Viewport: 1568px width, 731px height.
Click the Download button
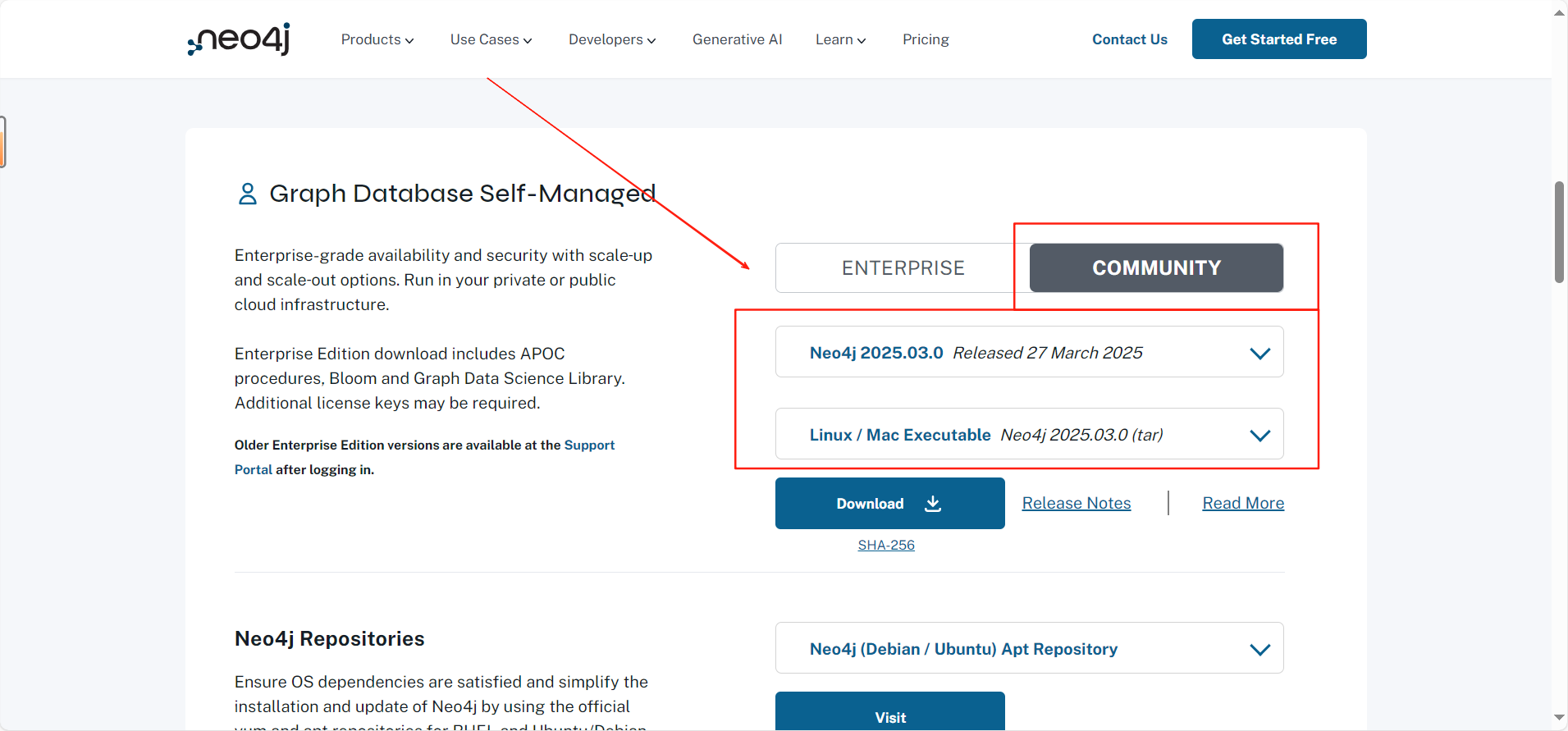pyautogui.click(x=889, y=504)
